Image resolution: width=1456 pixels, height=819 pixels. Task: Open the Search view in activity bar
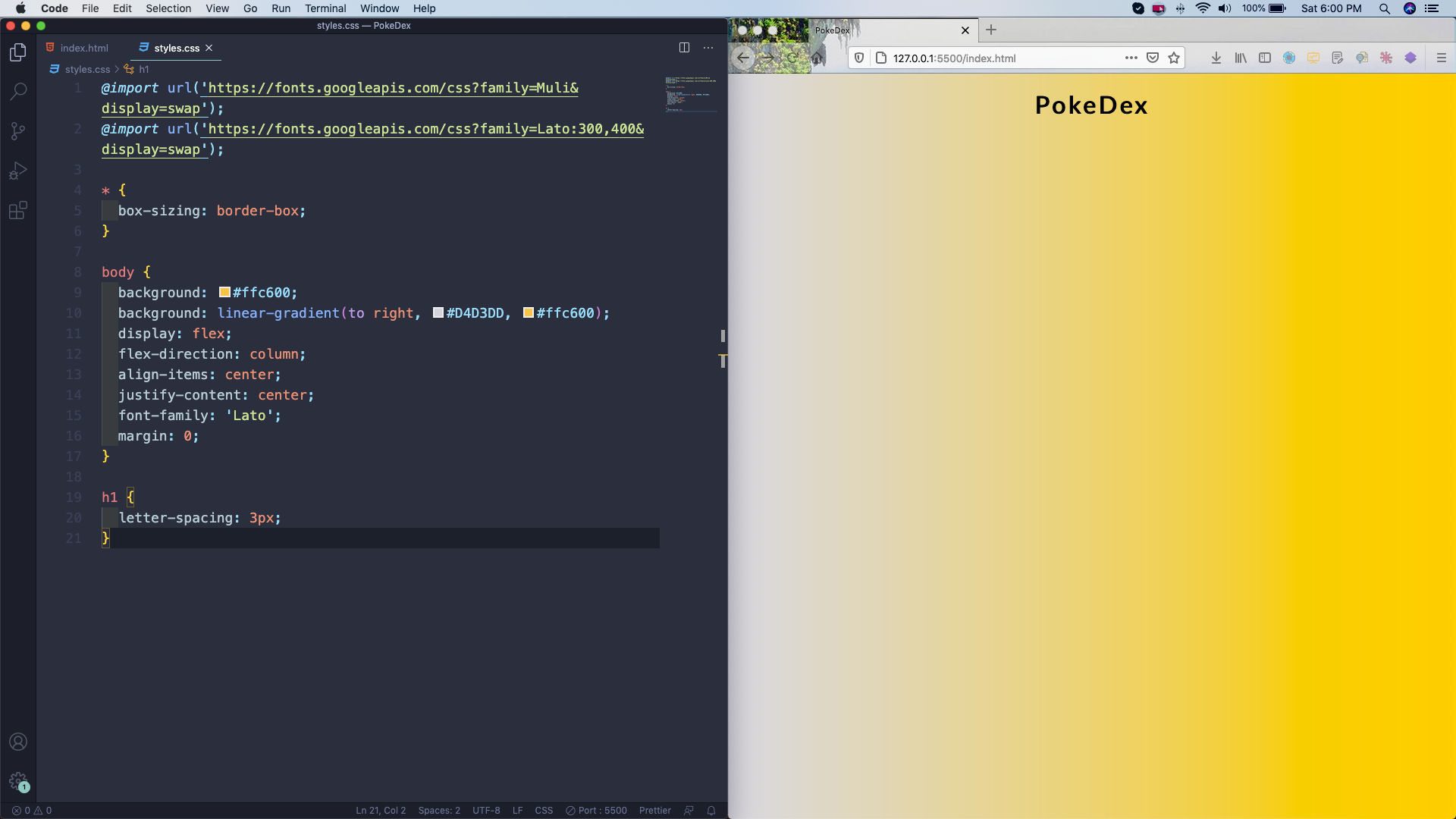(18, 92)
